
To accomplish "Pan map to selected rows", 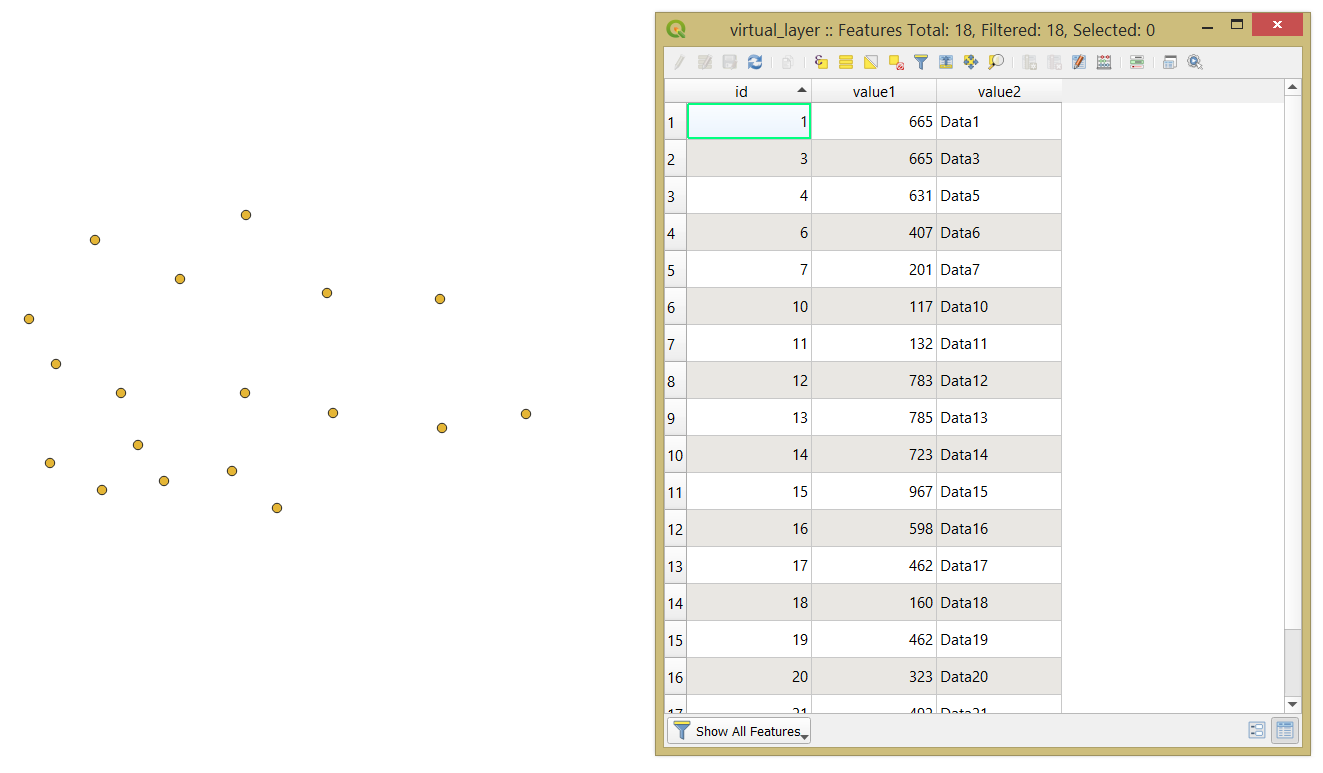I will tap(971, 62).
